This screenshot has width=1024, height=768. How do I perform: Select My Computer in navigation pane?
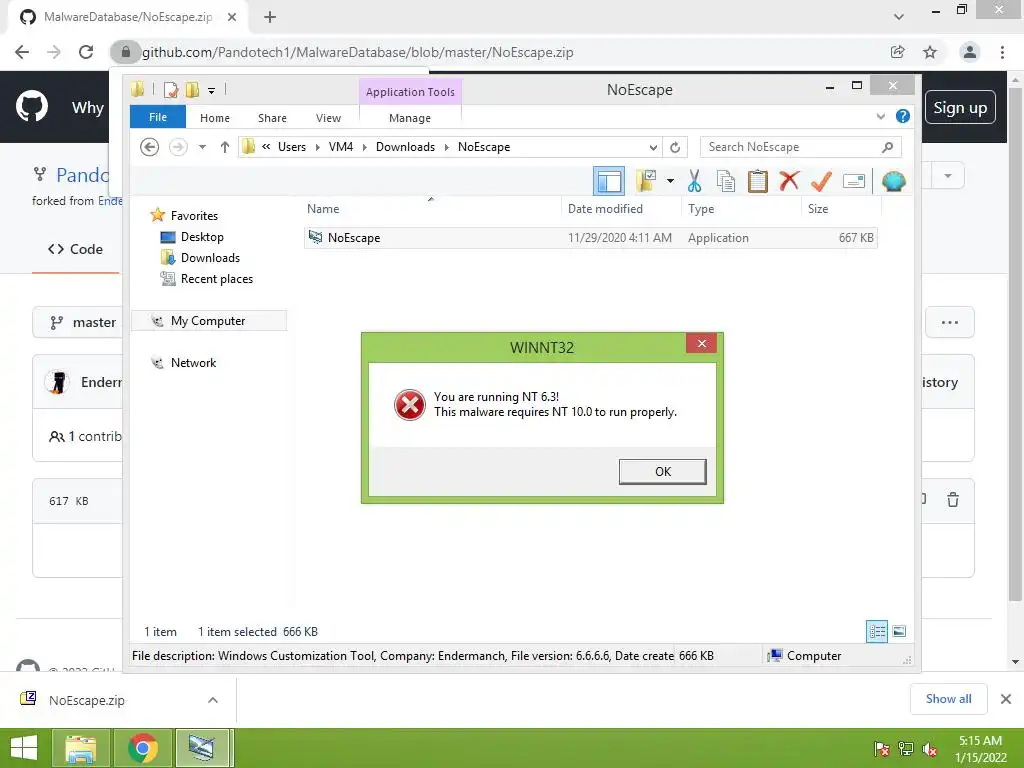(x=209, y=321)
